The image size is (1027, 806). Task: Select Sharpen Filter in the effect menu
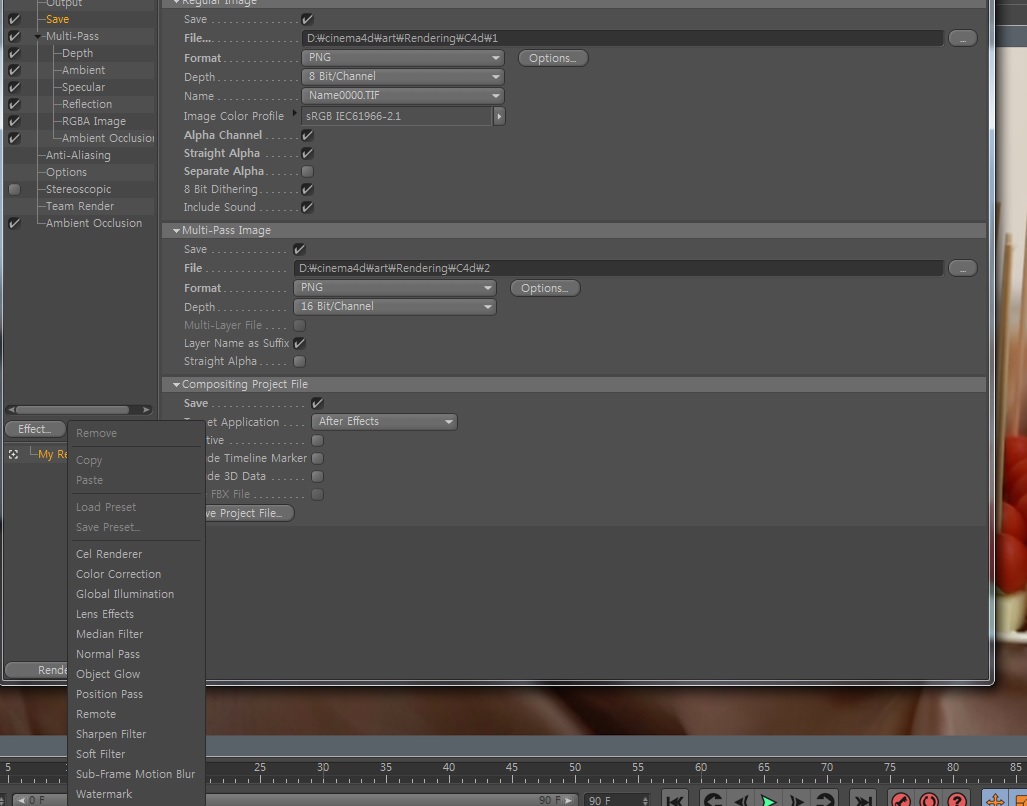click(111, 734)
